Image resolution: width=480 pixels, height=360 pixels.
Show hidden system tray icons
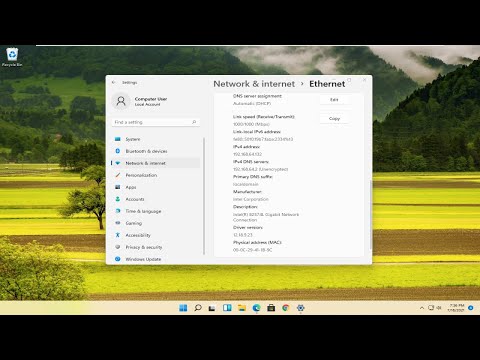coord(422,308)
